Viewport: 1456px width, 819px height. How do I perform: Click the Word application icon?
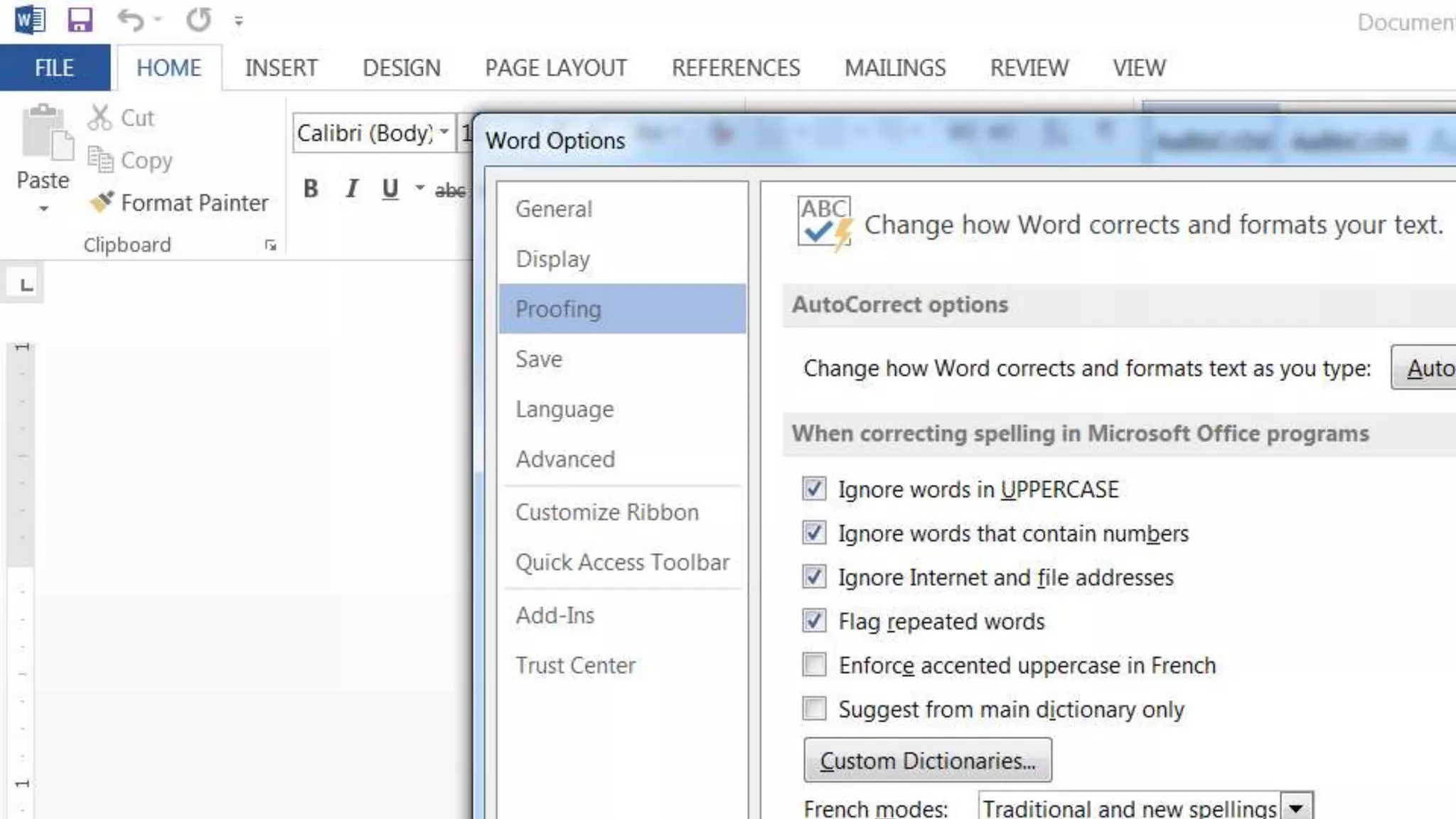tap(30, 20)
